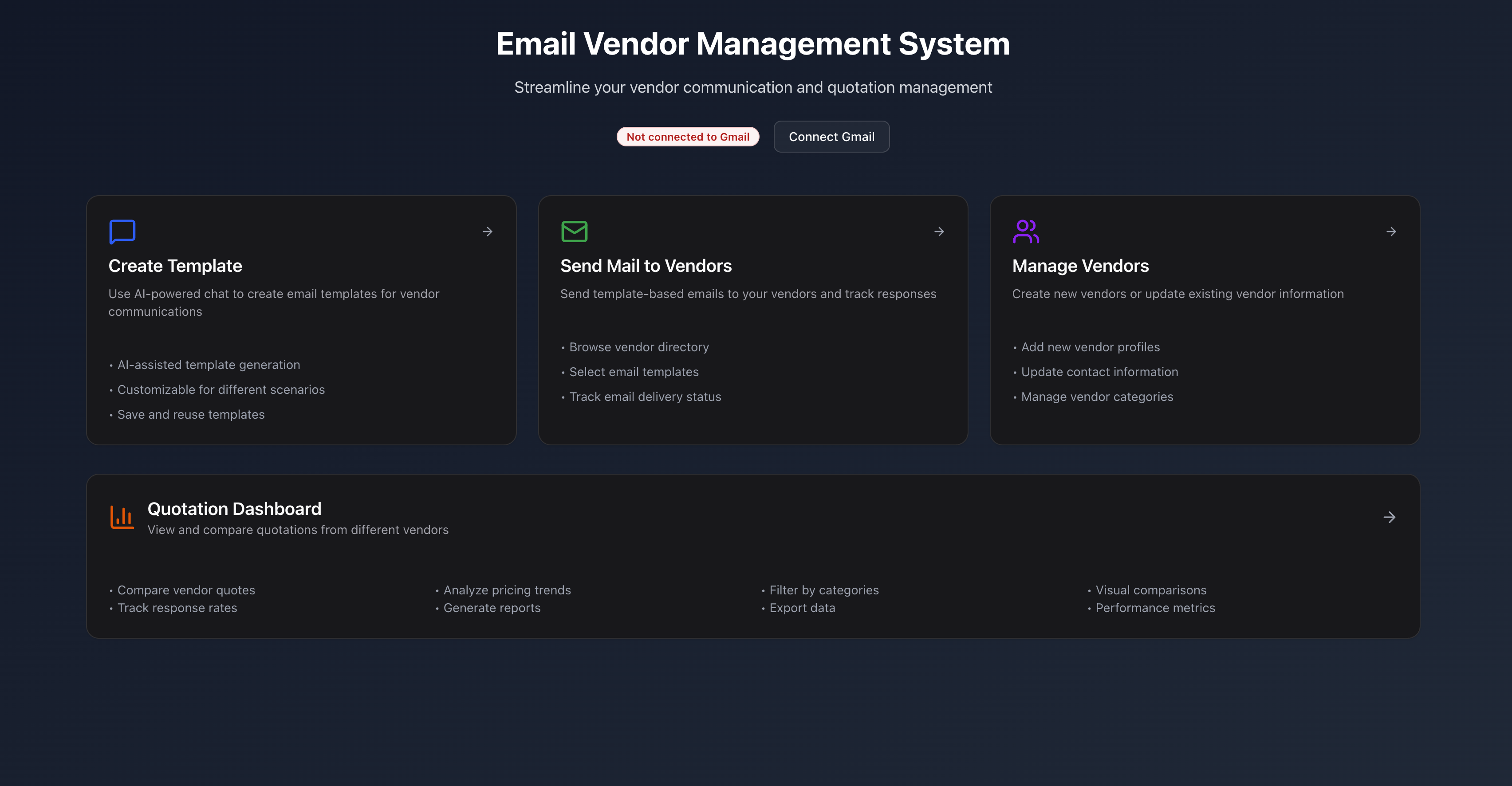Open Manage Vendors via its arrow icon

point(1391,231)
